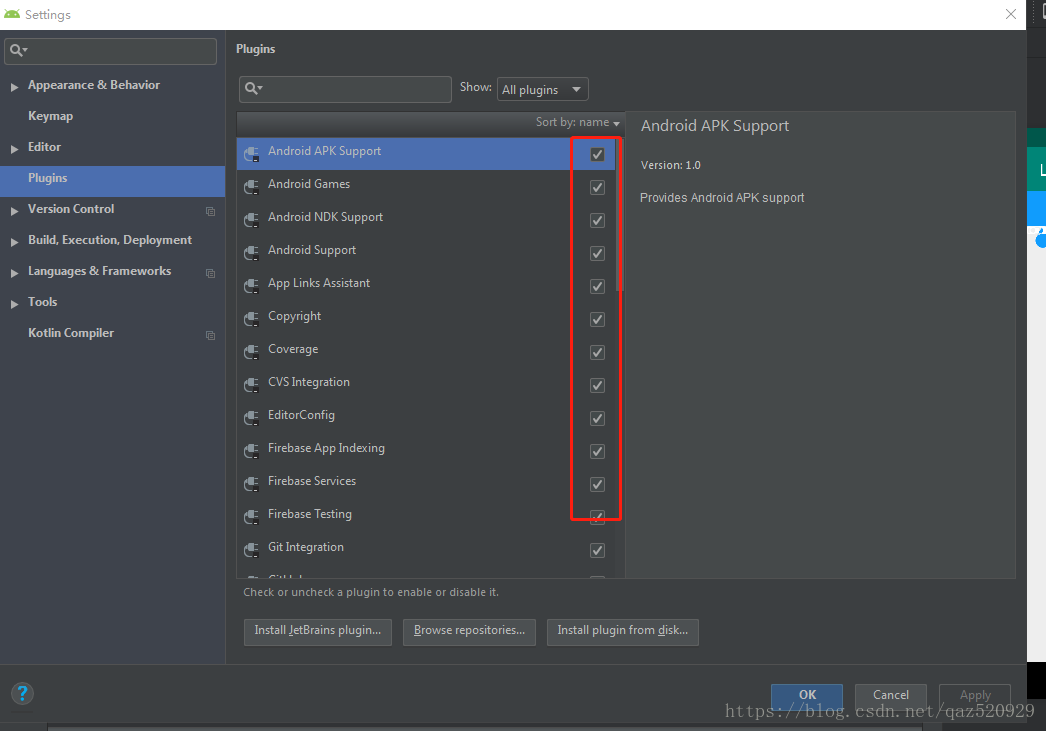Select the Firebase Testing plugin row
This screenshot has height=731, width=1046.
point(426,514)
